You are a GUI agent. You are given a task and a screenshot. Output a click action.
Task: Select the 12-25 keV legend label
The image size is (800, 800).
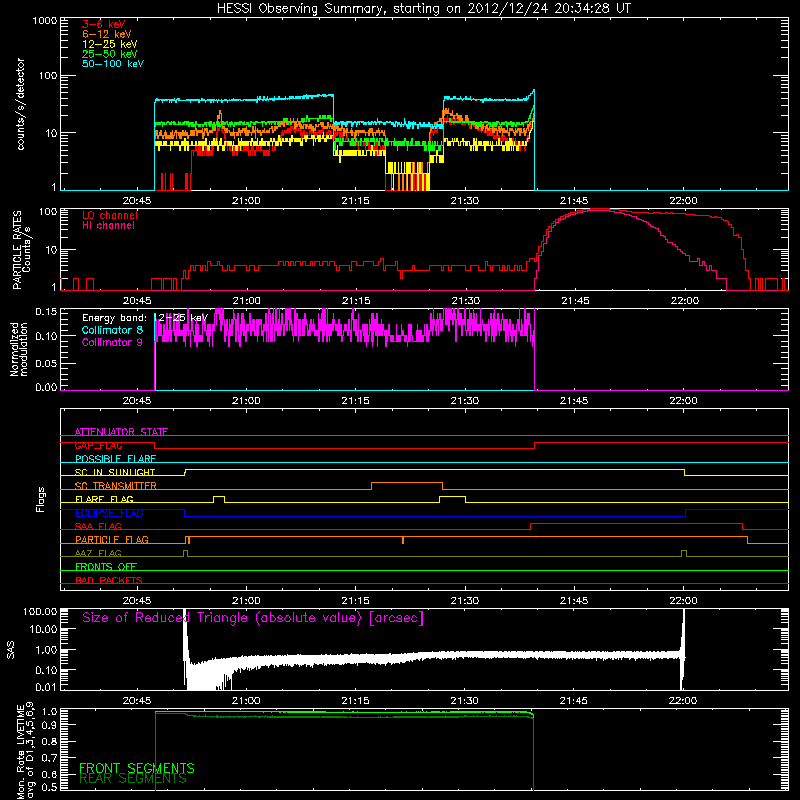pyautogui.click(x=110, y=44)
